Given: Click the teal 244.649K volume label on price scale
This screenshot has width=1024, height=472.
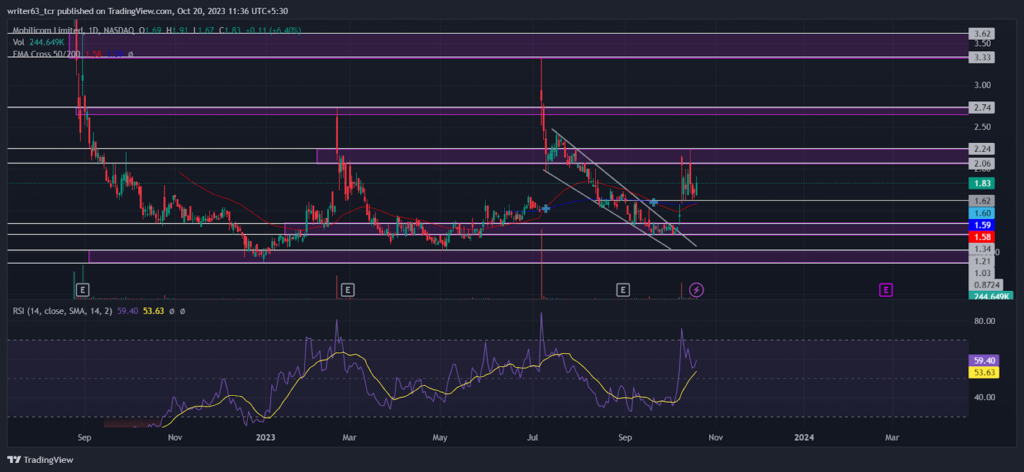Looking at the screenshot, I should [x=991, y=296].
